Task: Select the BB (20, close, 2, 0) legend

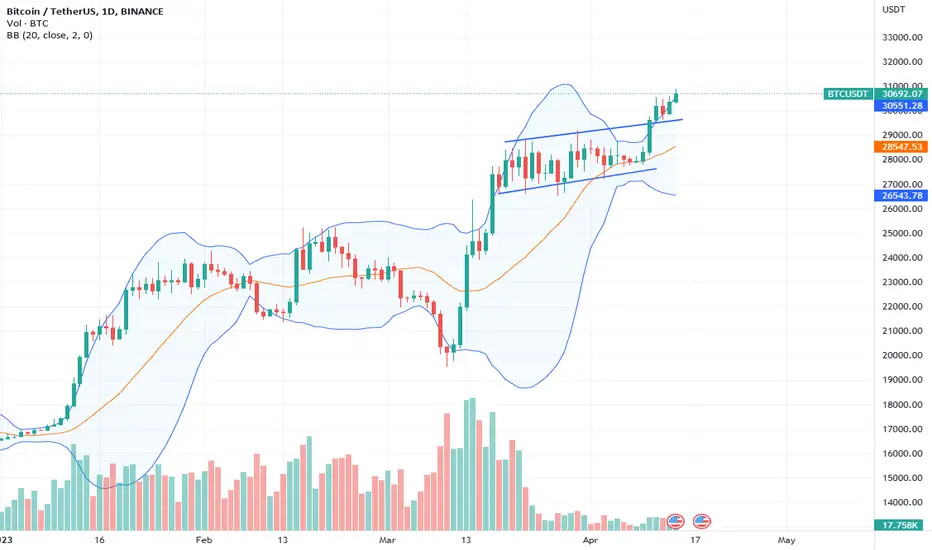Action: click(x=49, y=35)
